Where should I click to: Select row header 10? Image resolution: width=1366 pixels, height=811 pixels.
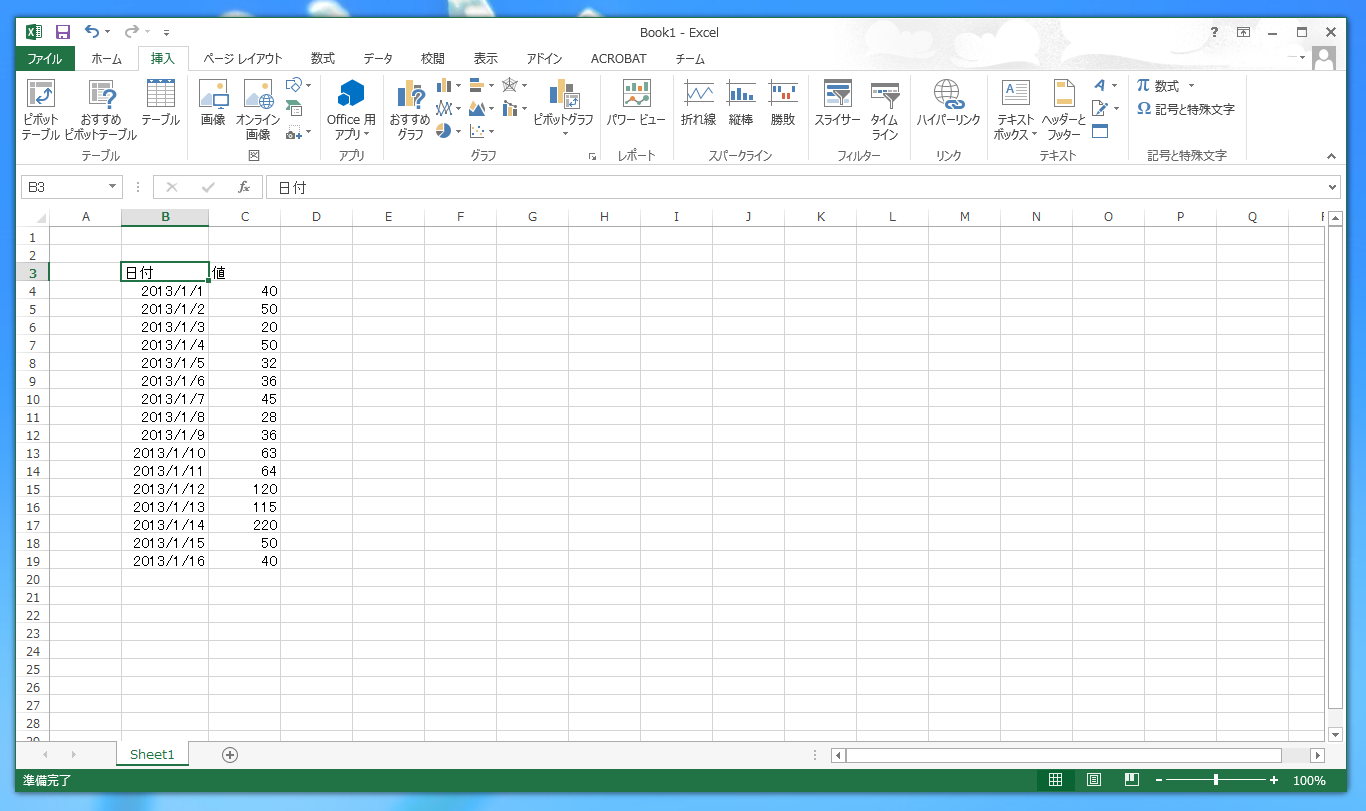pyautogui.click(x=33, y=399)
